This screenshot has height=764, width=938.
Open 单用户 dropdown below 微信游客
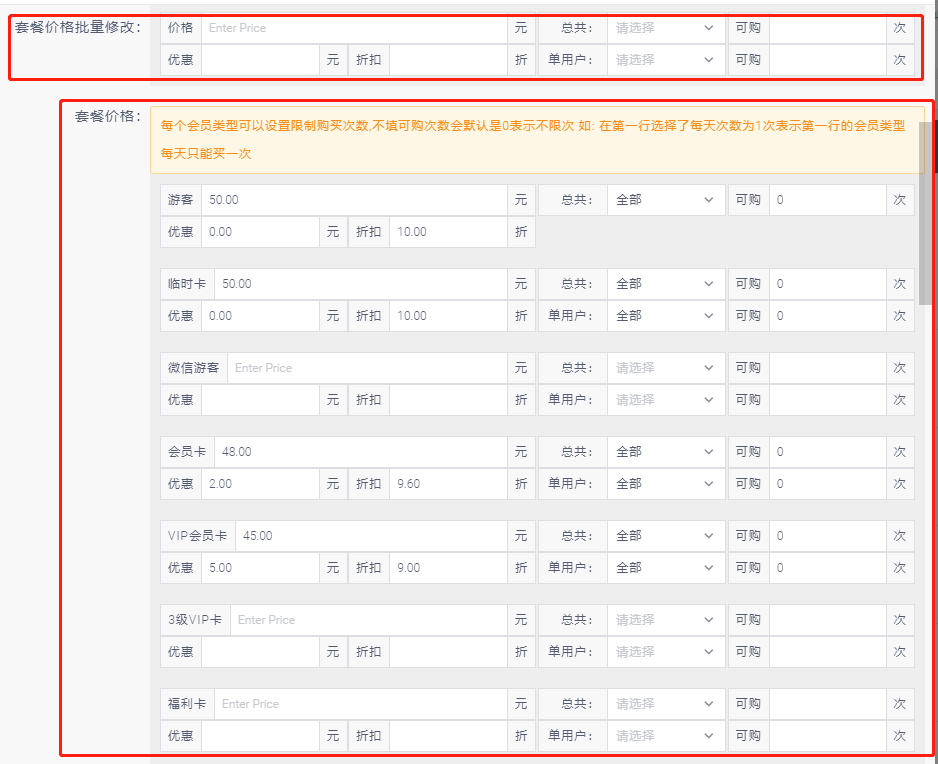[x=666, y=400]
